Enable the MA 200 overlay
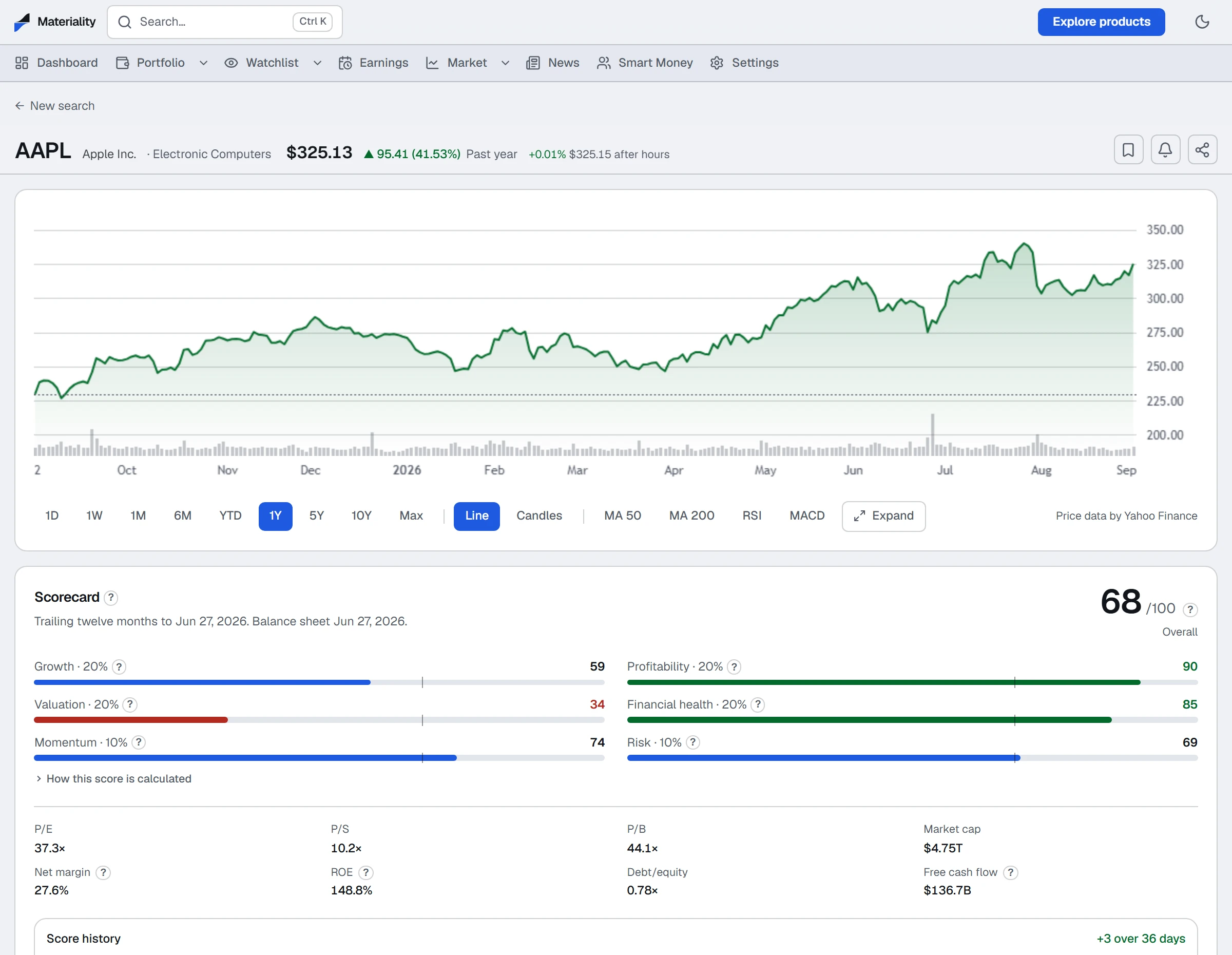Image resolution: width=1232 pixels, height=955 pixels. click(x=691, y=515)
